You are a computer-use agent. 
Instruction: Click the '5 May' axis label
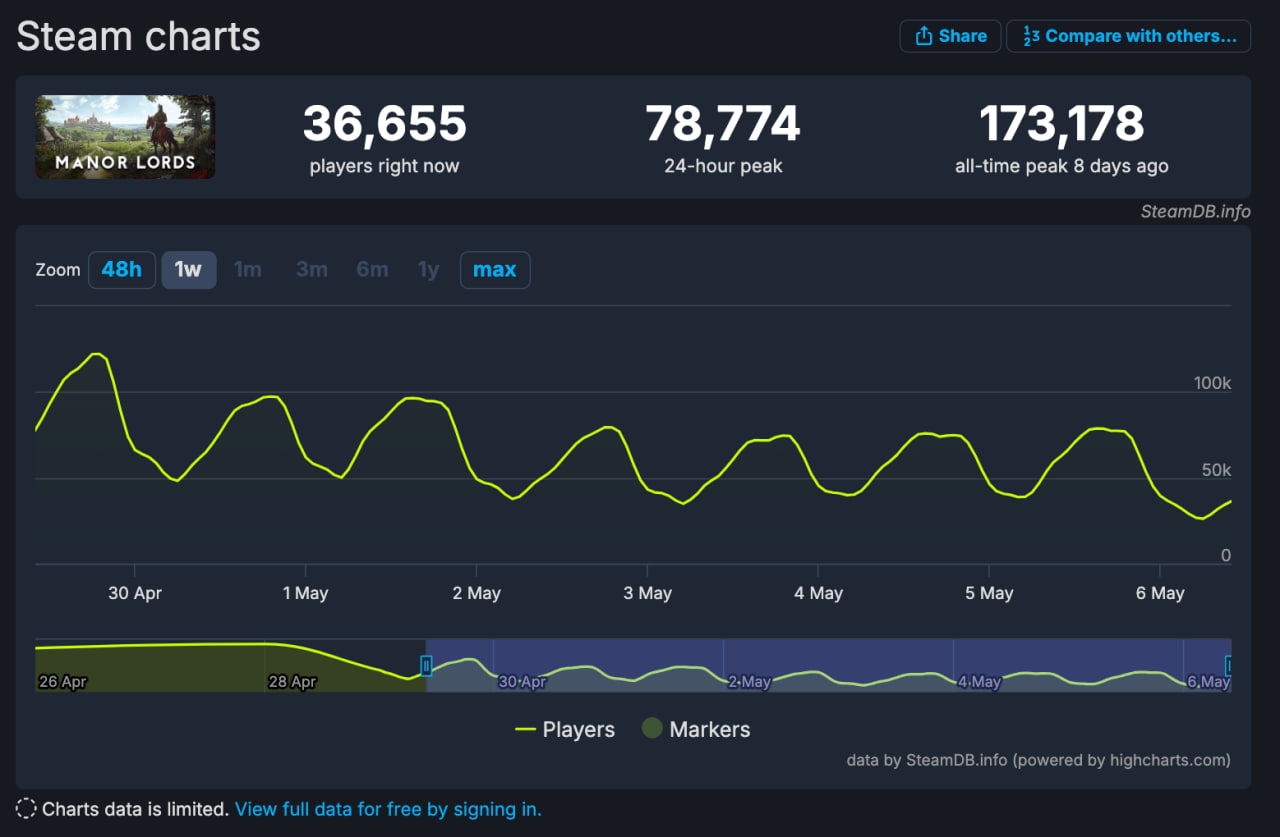pyautogui.click(x=990, y=593)
